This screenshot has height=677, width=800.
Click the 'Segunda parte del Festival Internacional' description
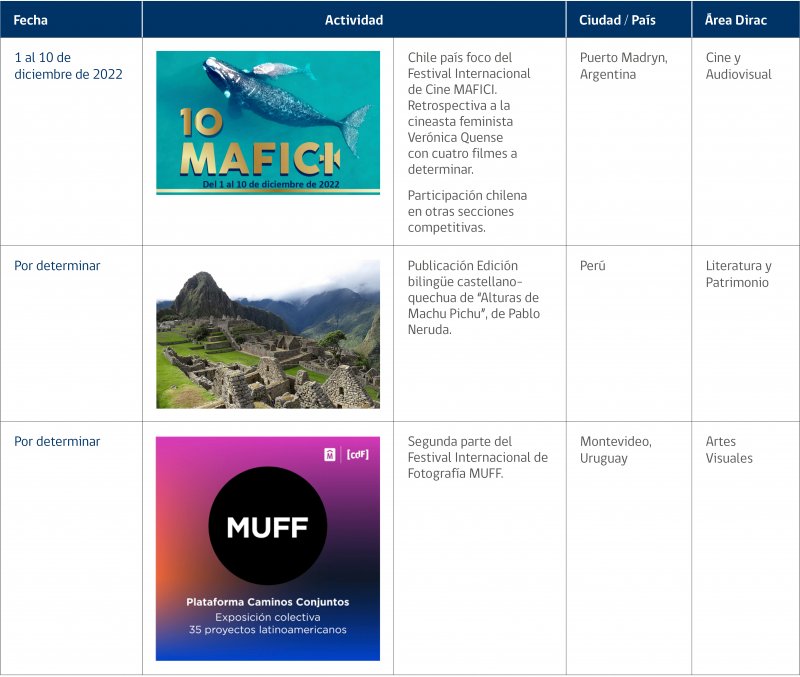click(478, 457)
